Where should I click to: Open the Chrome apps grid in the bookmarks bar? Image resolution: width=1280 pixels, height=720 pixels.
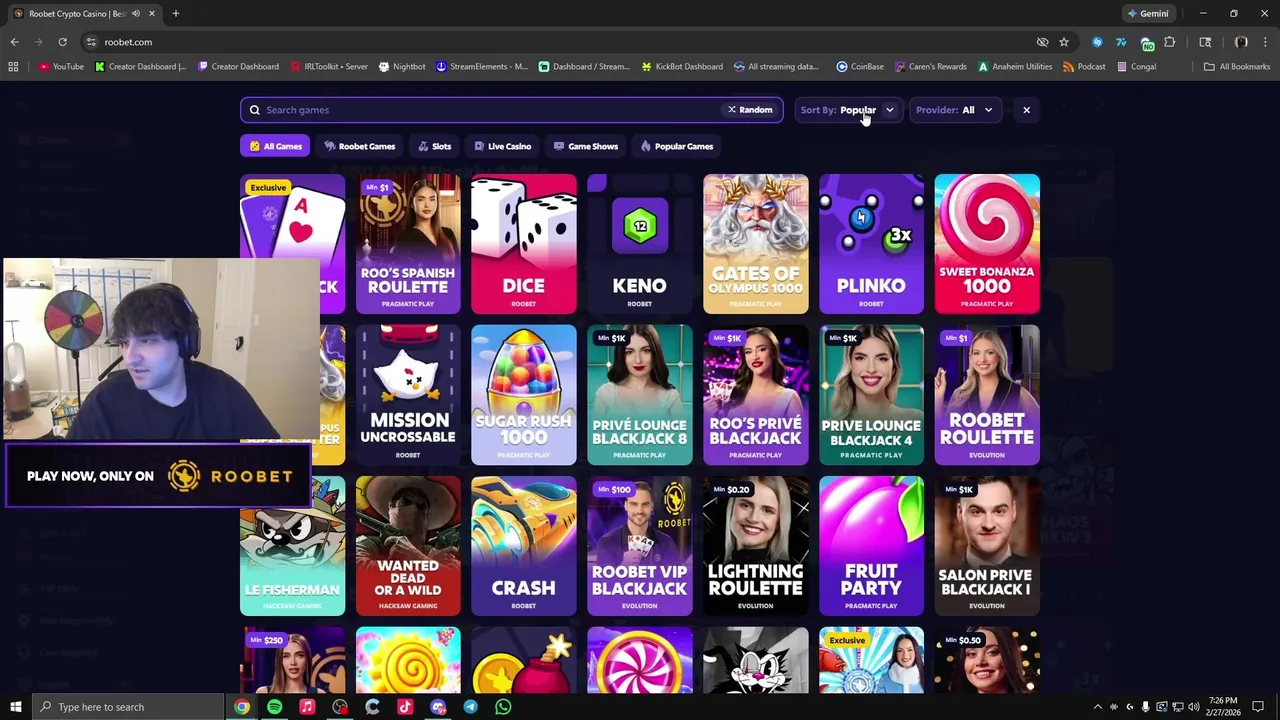13,67
